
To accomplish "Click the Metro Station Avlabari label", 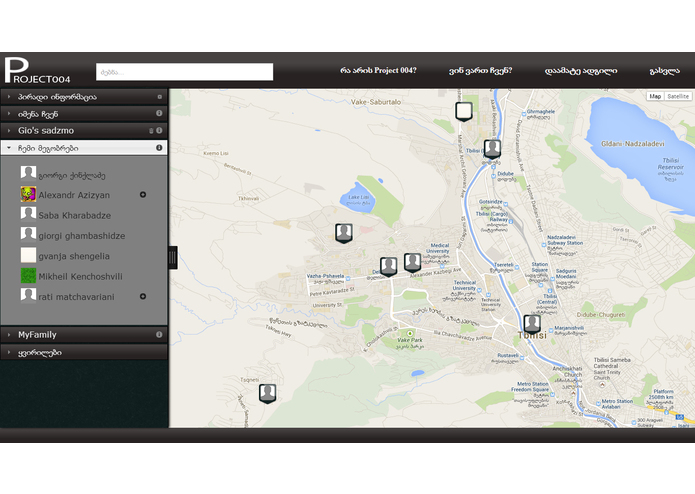I will [617, 404].
